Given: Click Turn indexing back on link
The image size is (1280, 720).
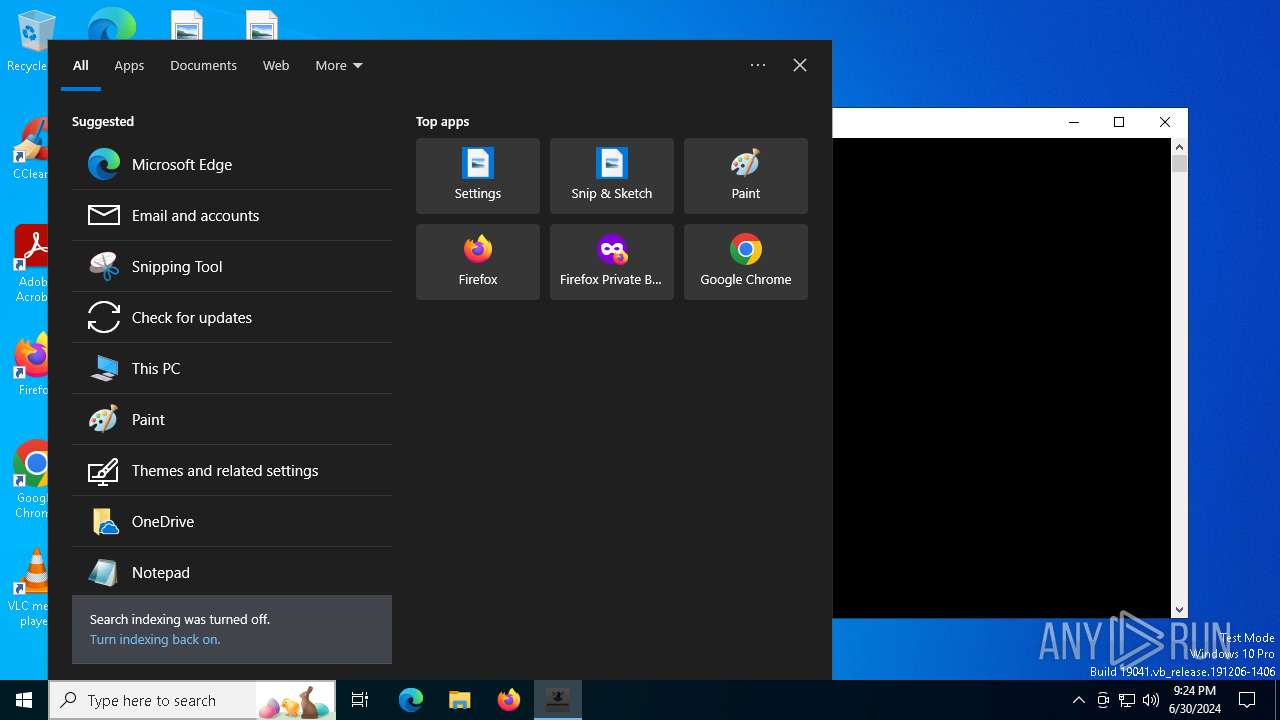Looking at the screenshot, I should tap(155, 640).
